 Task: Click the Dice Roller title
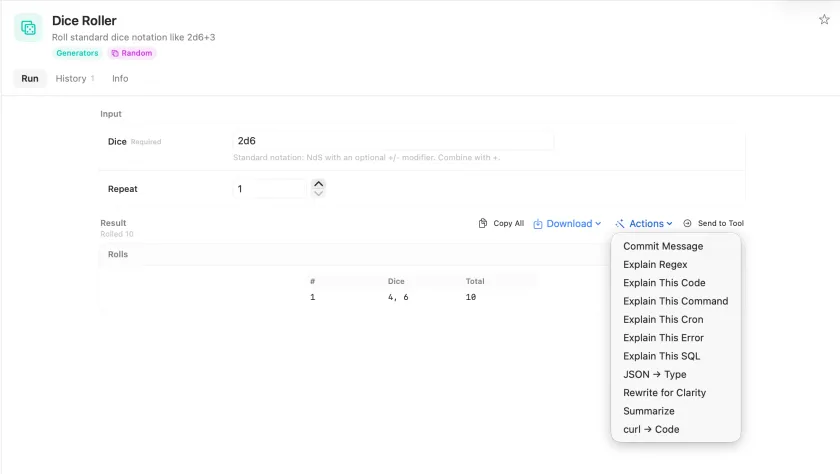(84, 20)
